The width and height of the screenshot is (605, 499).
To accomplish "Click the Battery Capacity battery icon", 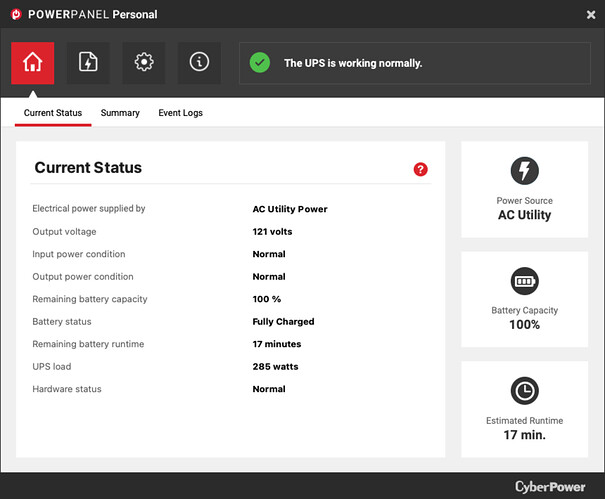I will [524, 281].
